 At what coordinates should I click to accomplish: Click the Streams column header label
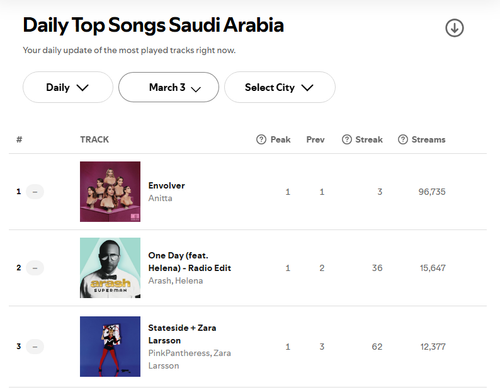(428, 140)
